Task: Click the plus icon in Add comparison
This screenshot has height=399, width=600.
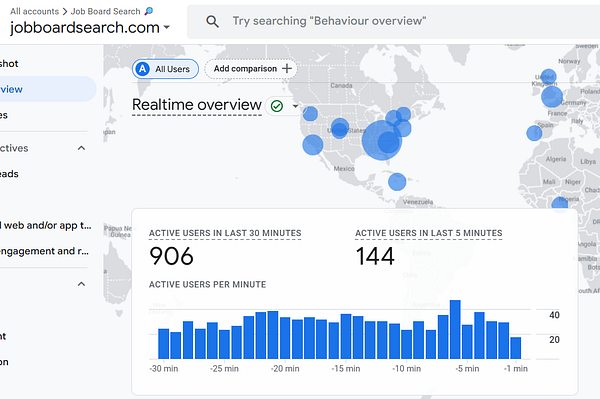Action: coord(287,68)
